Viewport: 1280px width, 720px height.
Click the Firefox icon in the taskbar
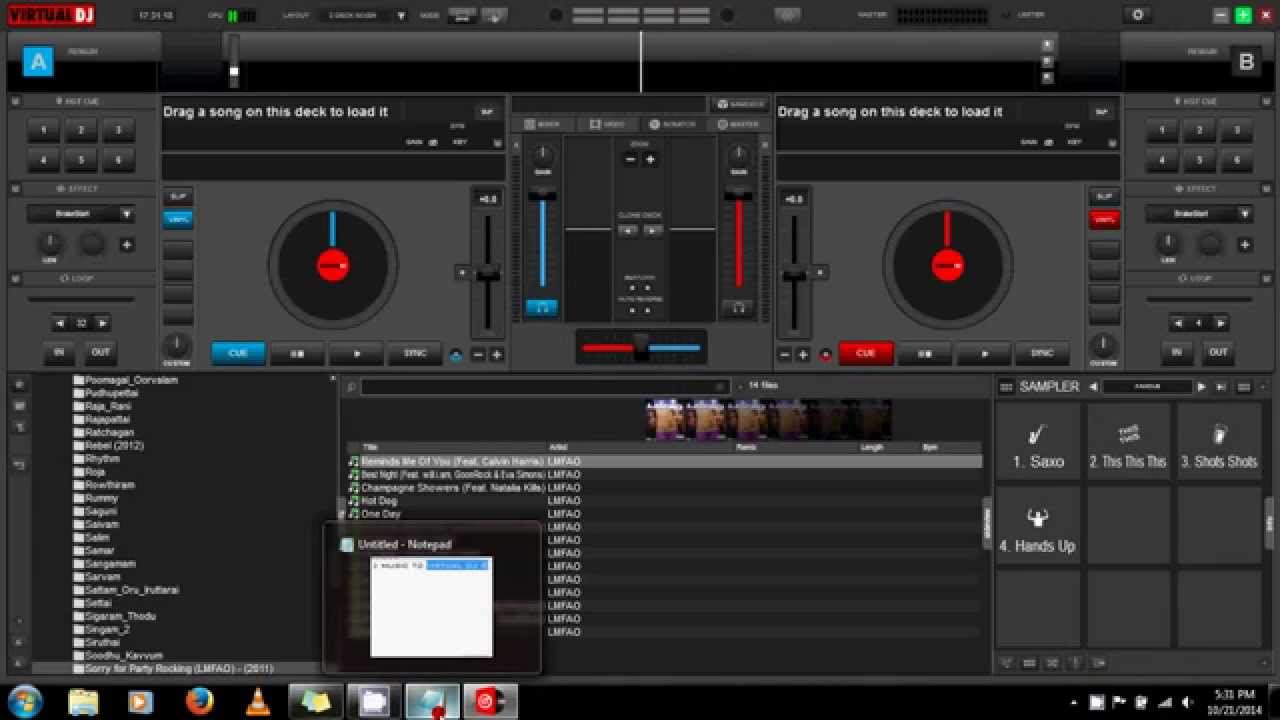point(200,702)
